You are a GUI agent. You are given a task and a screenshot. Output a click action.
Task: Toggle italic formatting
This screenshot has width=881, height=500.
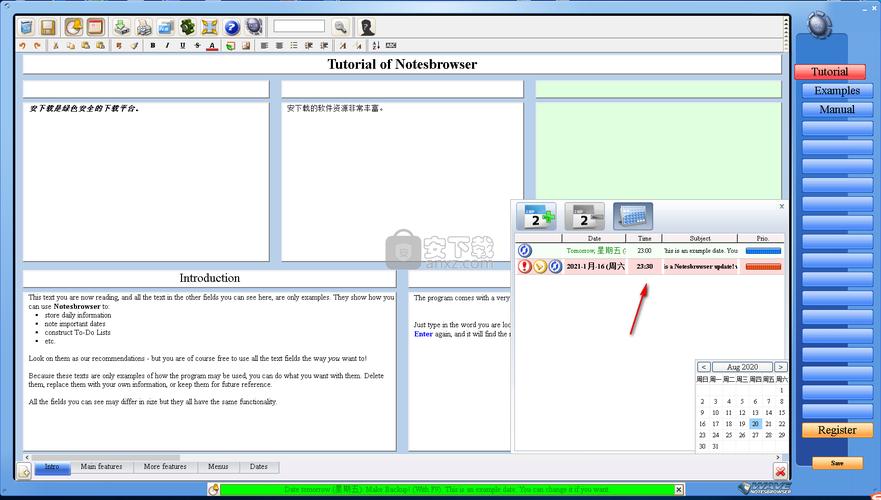tap(167, 46)
